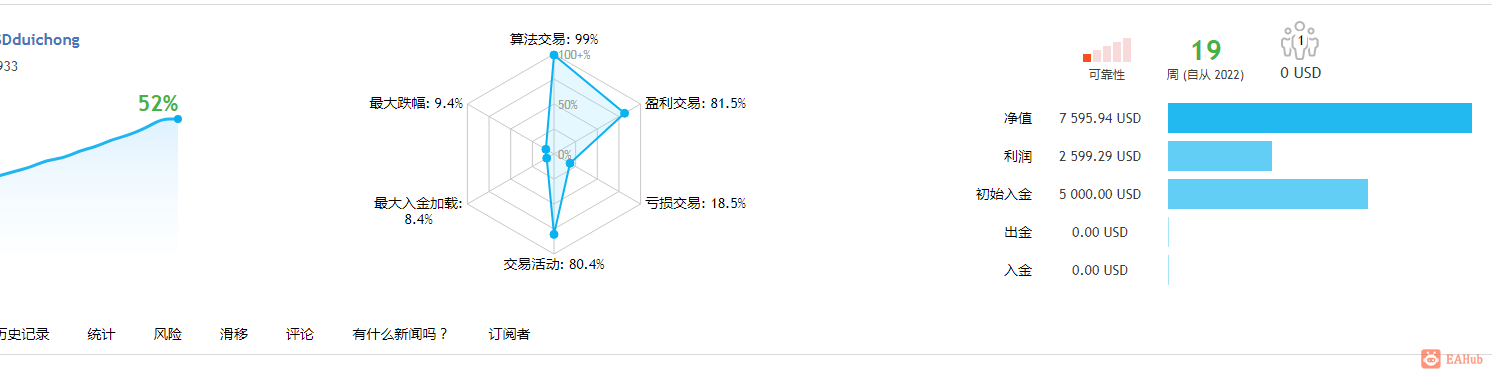The image size is (1492, 374).
Task: Click the EAHub logo watermark
Action: pos(1452,358)
